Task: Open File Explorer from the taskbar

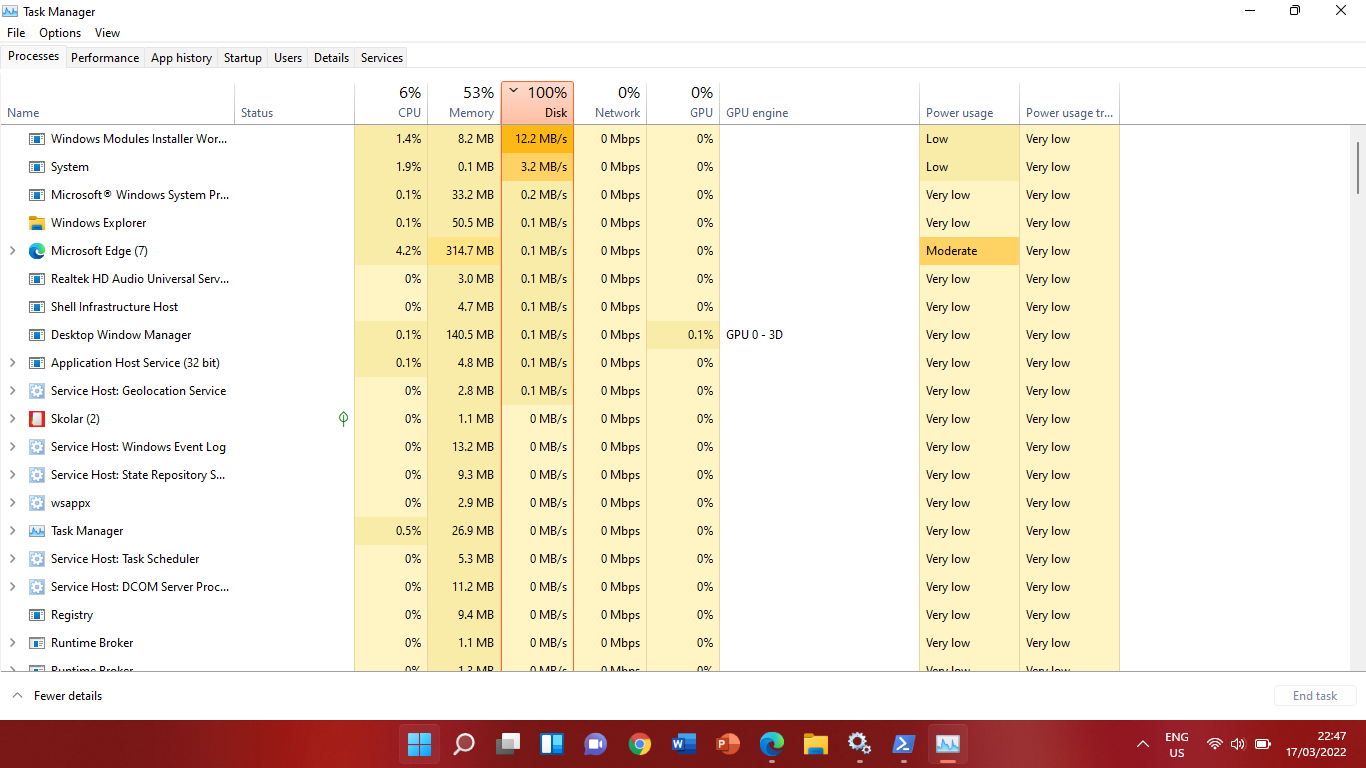Action: [816, 744]
